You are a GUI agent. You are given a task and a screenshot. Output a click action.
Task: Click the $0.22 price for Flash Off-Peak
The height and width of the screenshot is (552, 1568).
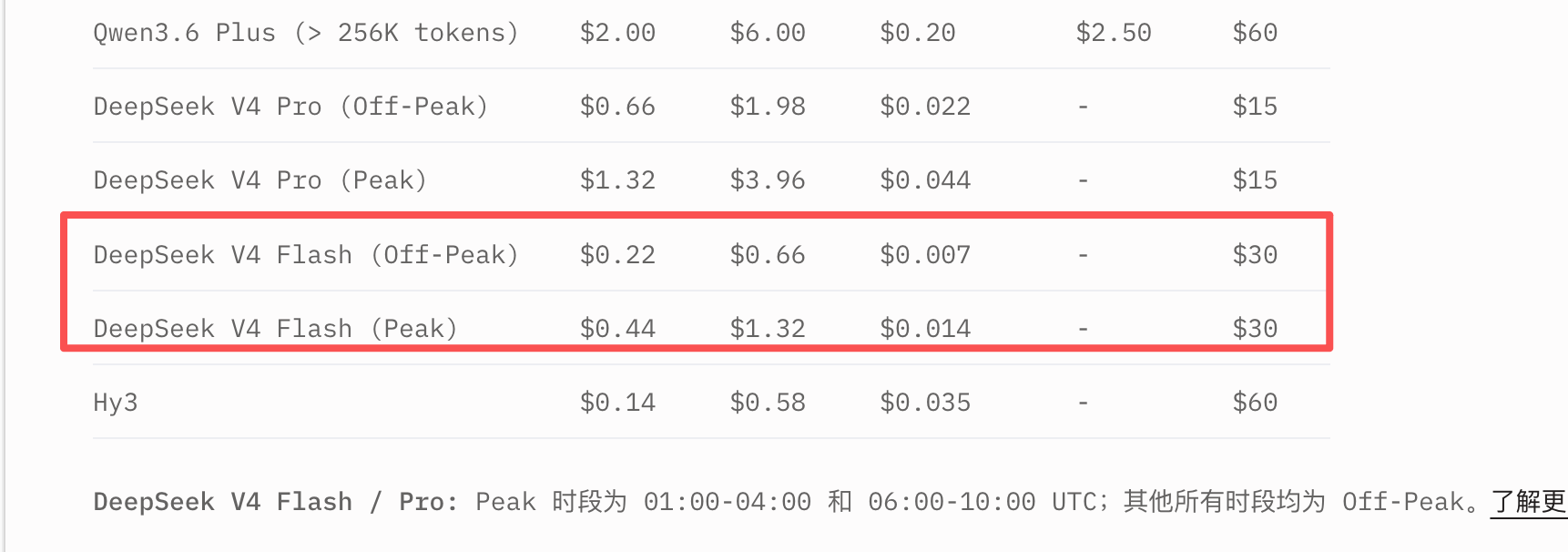point(617,255)
